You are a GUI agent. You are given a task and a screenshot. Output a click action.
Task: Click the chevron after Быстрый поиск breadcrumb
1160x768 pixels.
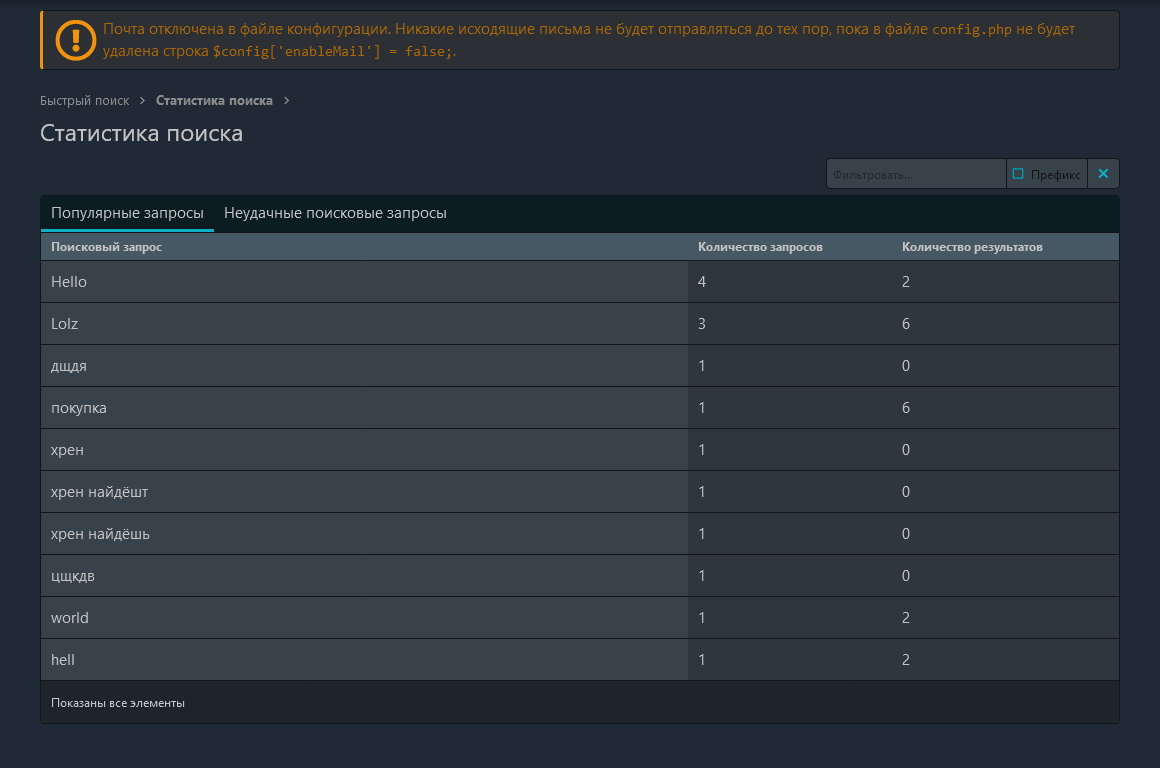click(143, 101)
